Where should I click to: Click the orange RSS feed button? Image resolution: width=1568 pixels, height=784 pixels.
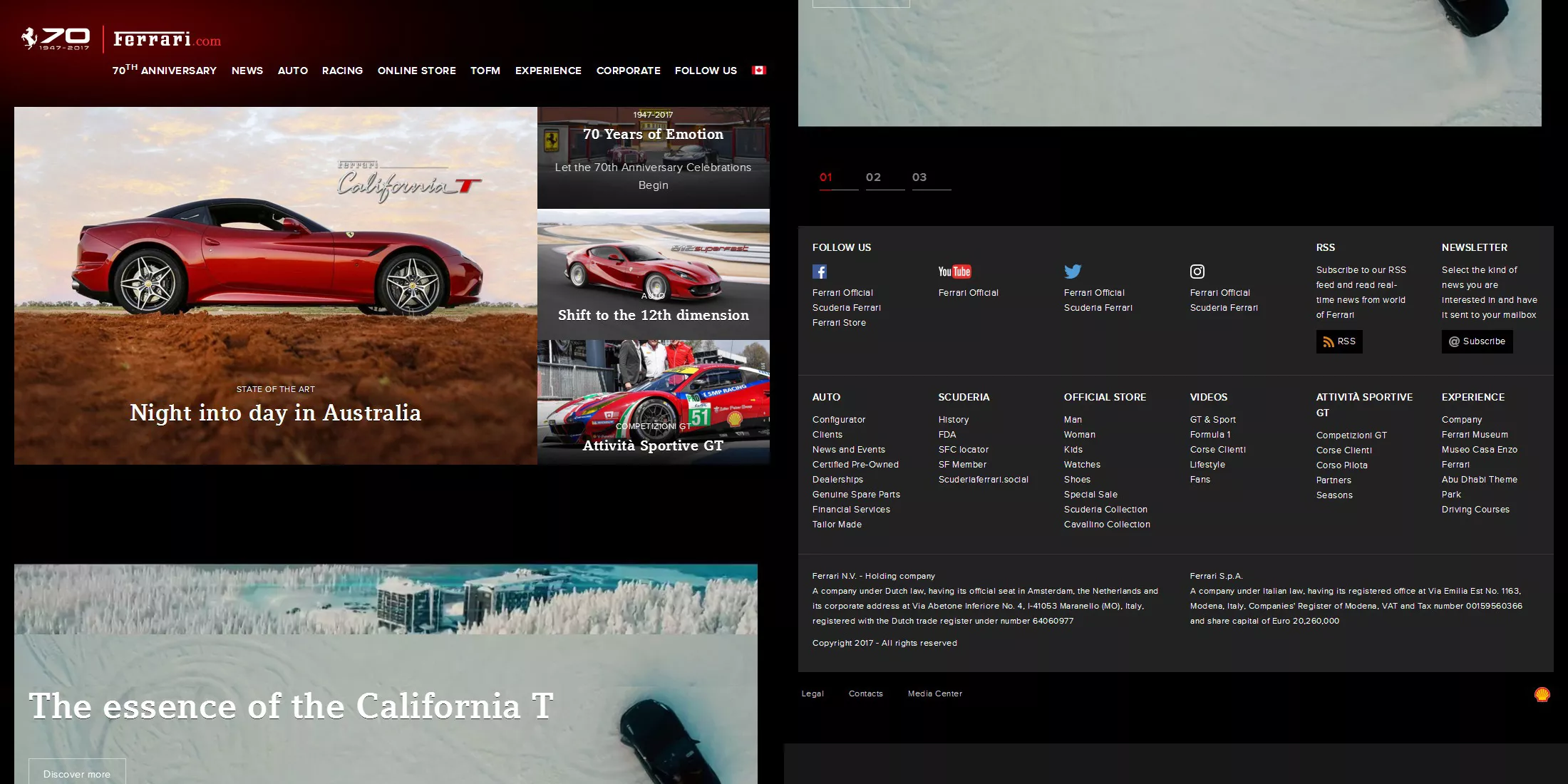(1339, 341)
